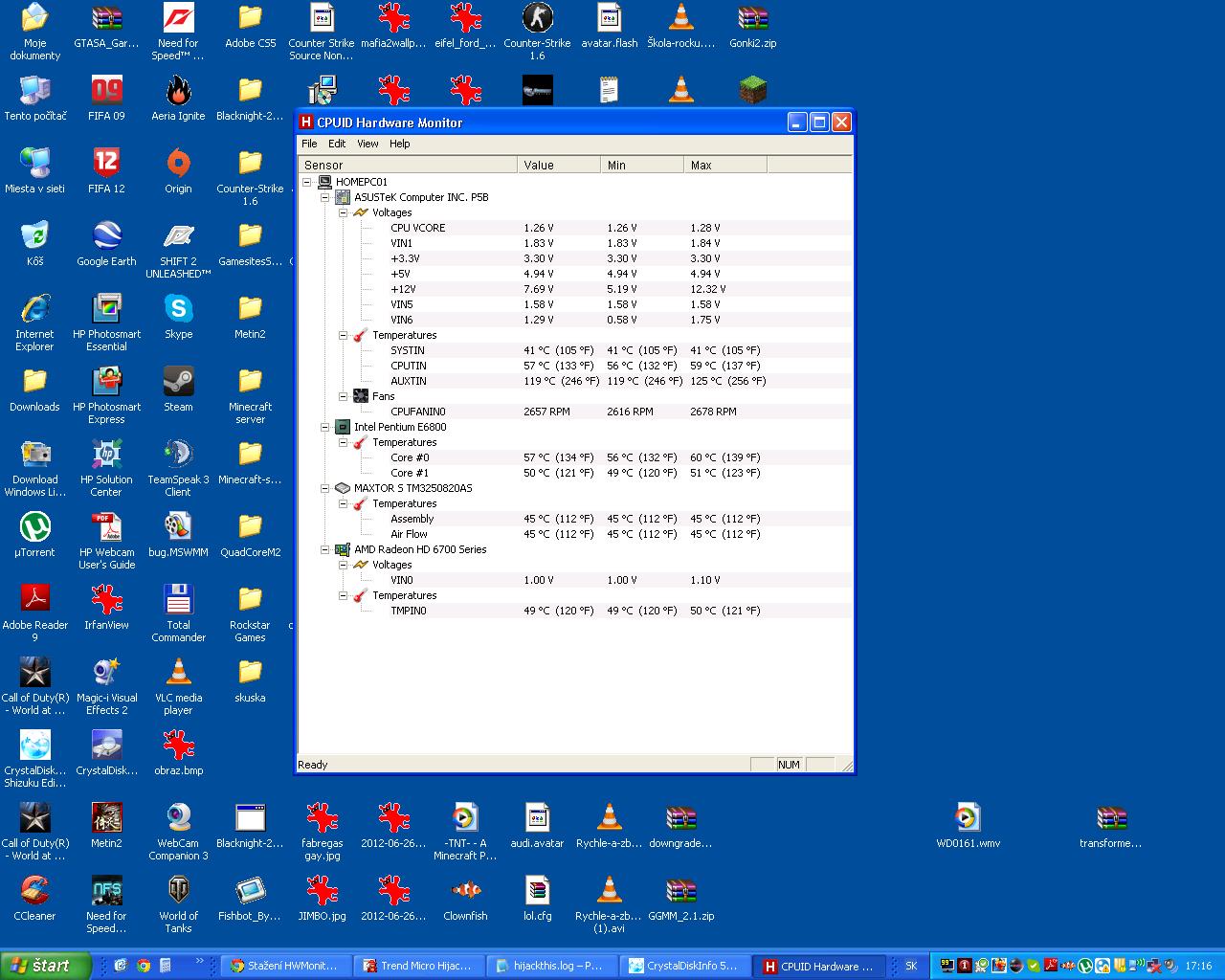The height and width of the screenshot is (980, 1225).
Task: Open the WD0161.wmv video file
Action: coord(968,827)
